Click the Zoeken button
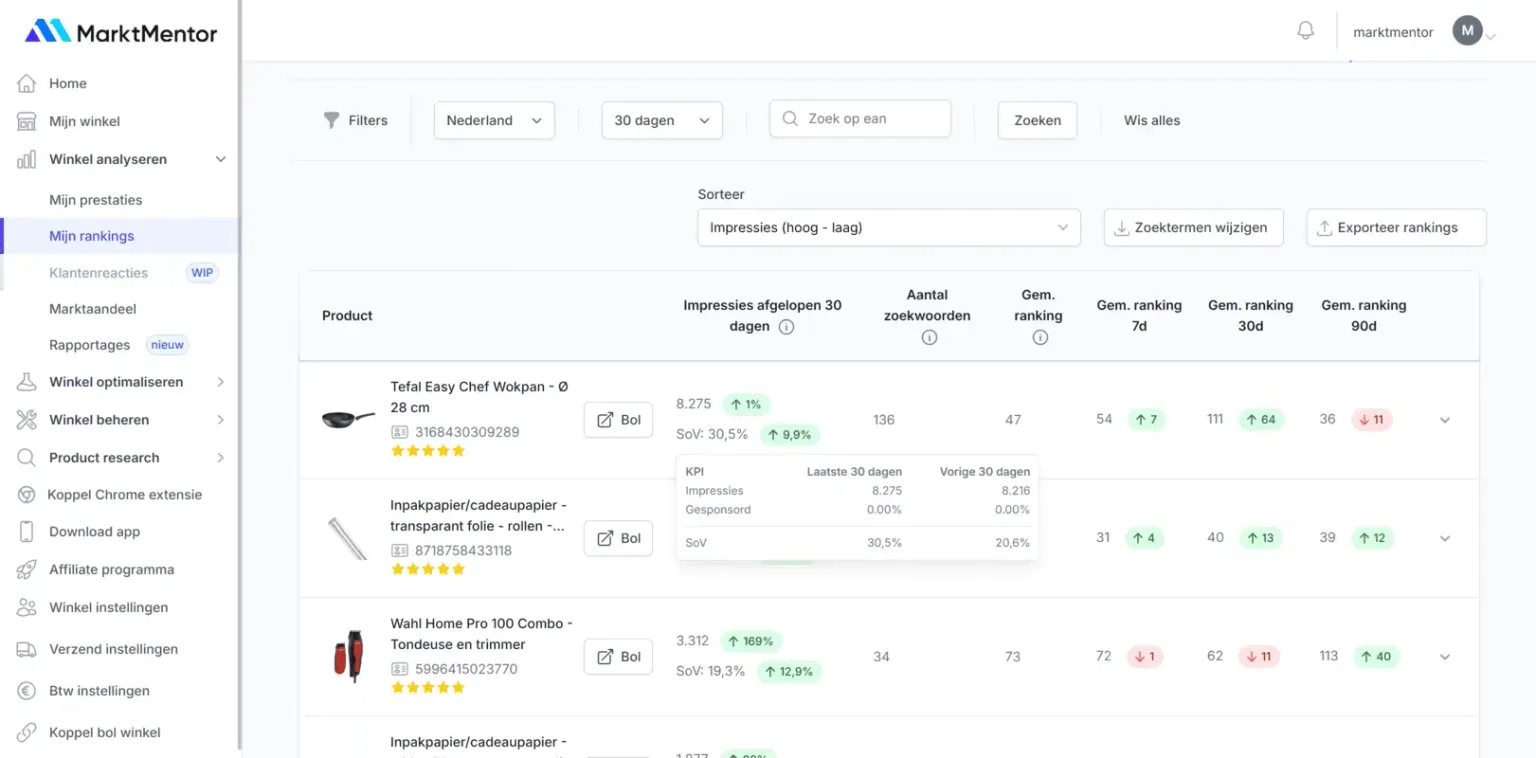Screen dimensions: 1536x758 click(x=1037, y=120)
